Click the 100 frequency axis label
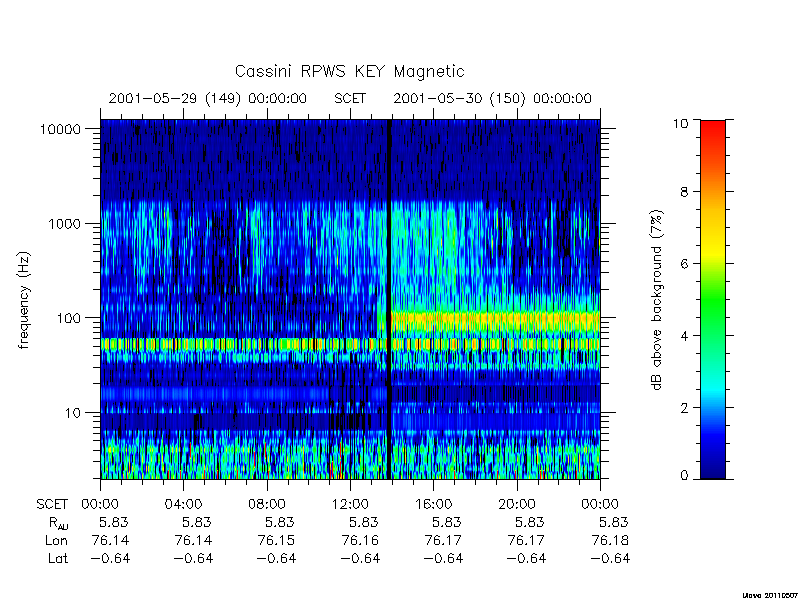This screenshot has height=600, width=800. 68,318
